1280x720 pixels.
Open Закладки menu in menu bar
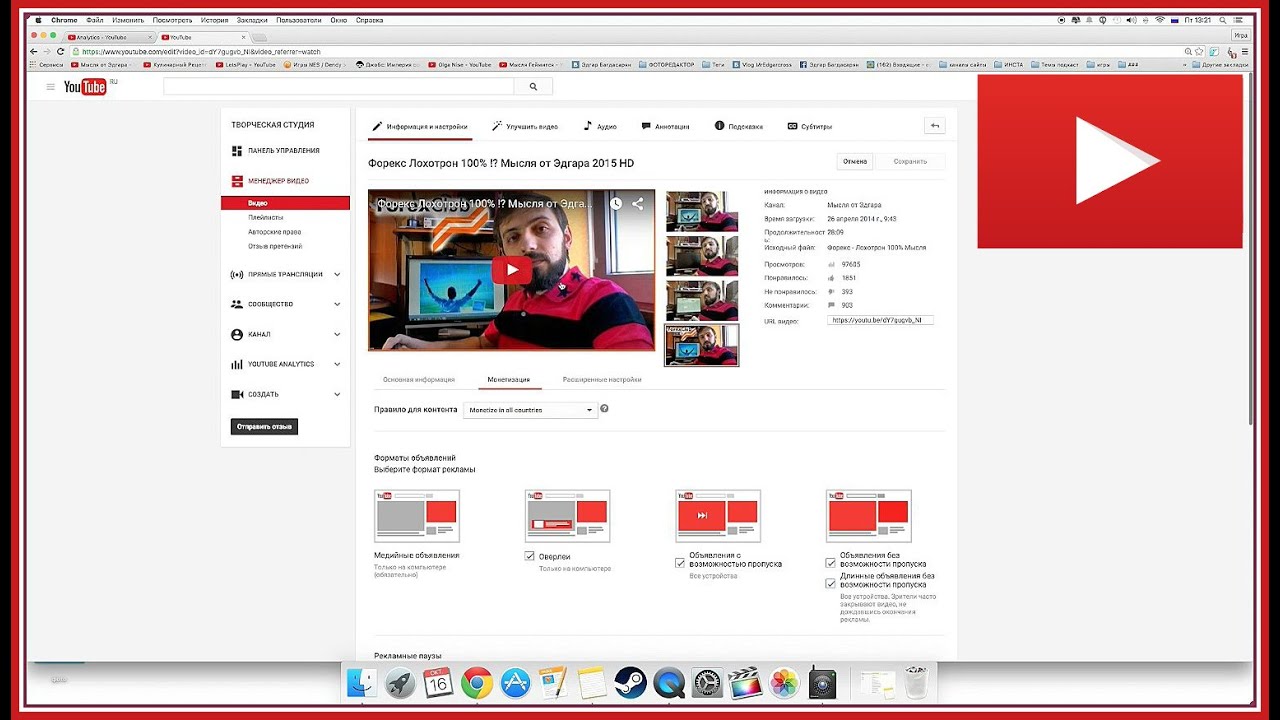click(x=253, y=20)
